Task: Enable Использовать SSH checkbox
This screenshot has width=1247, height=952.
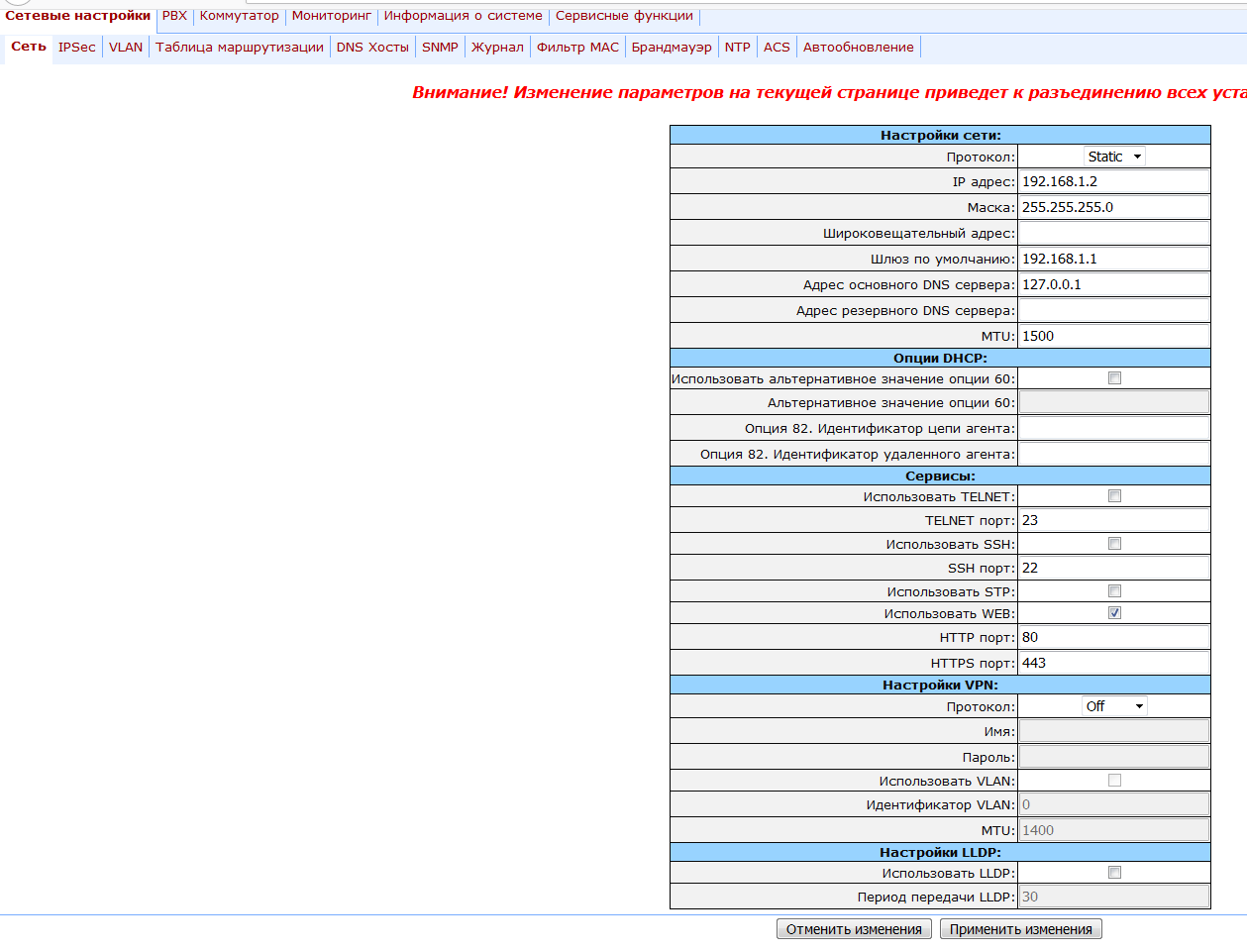Action: point(1114,544)
